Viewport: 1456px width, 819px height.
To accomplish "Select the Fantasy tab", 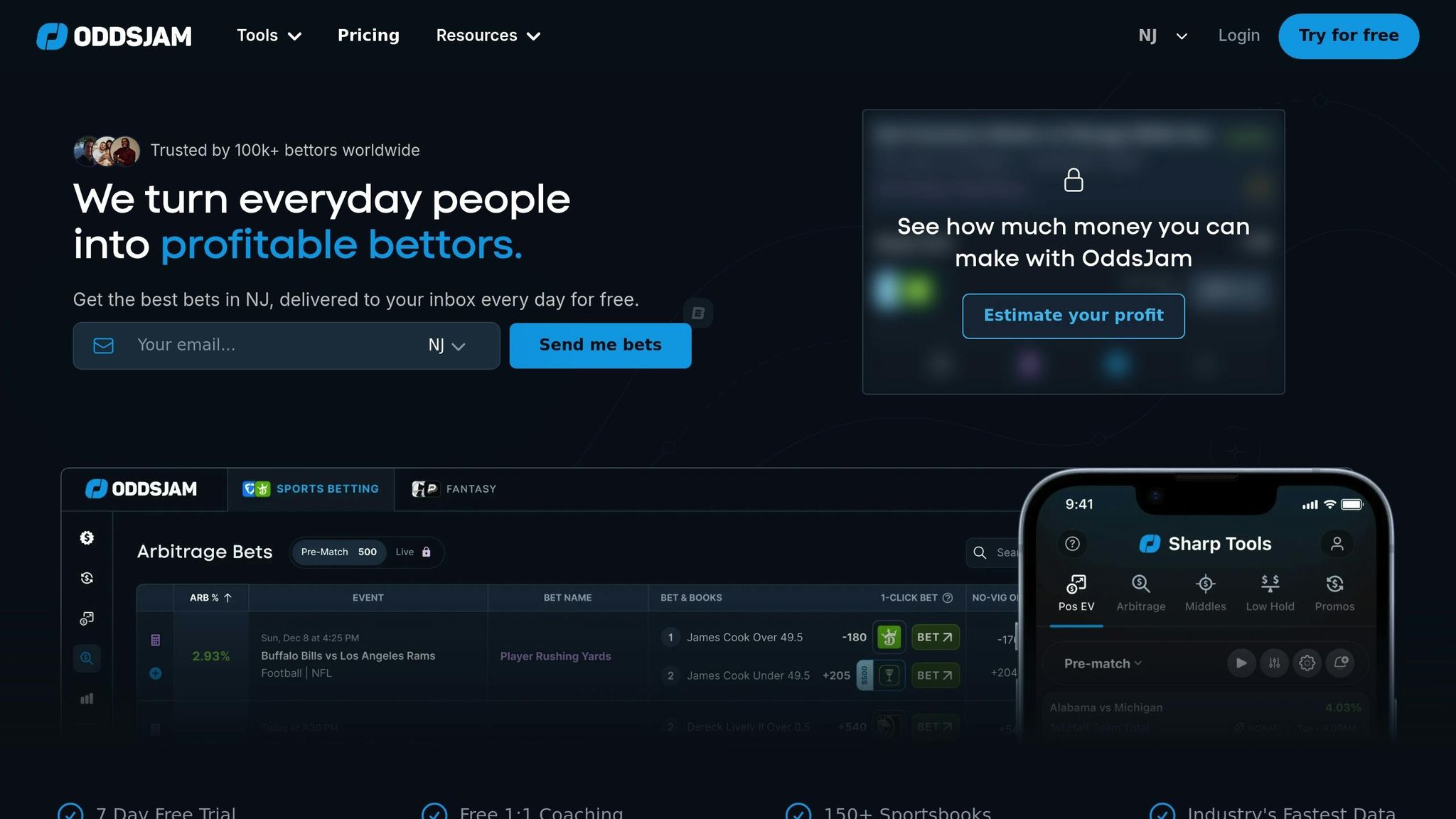I will (x=454, y=489).
